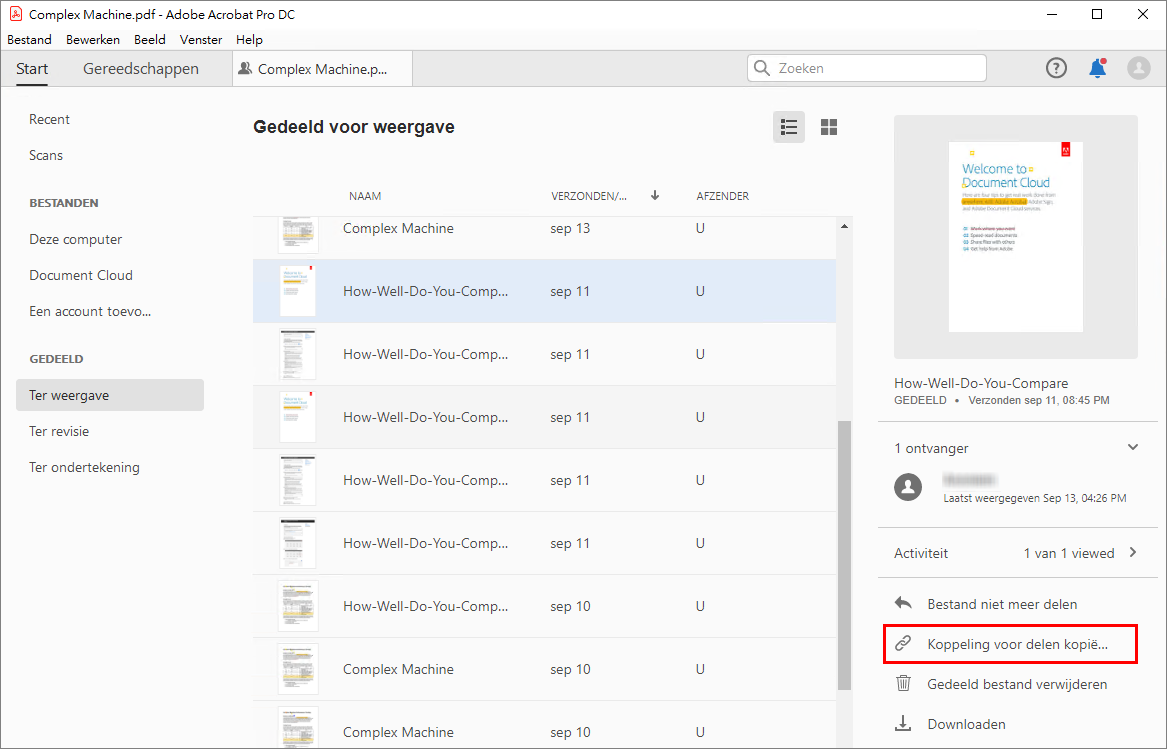Image resolution: width=1167 pixels, height=749 pixels.
Task: Click the unshare arrow icon
Action: 903,603
